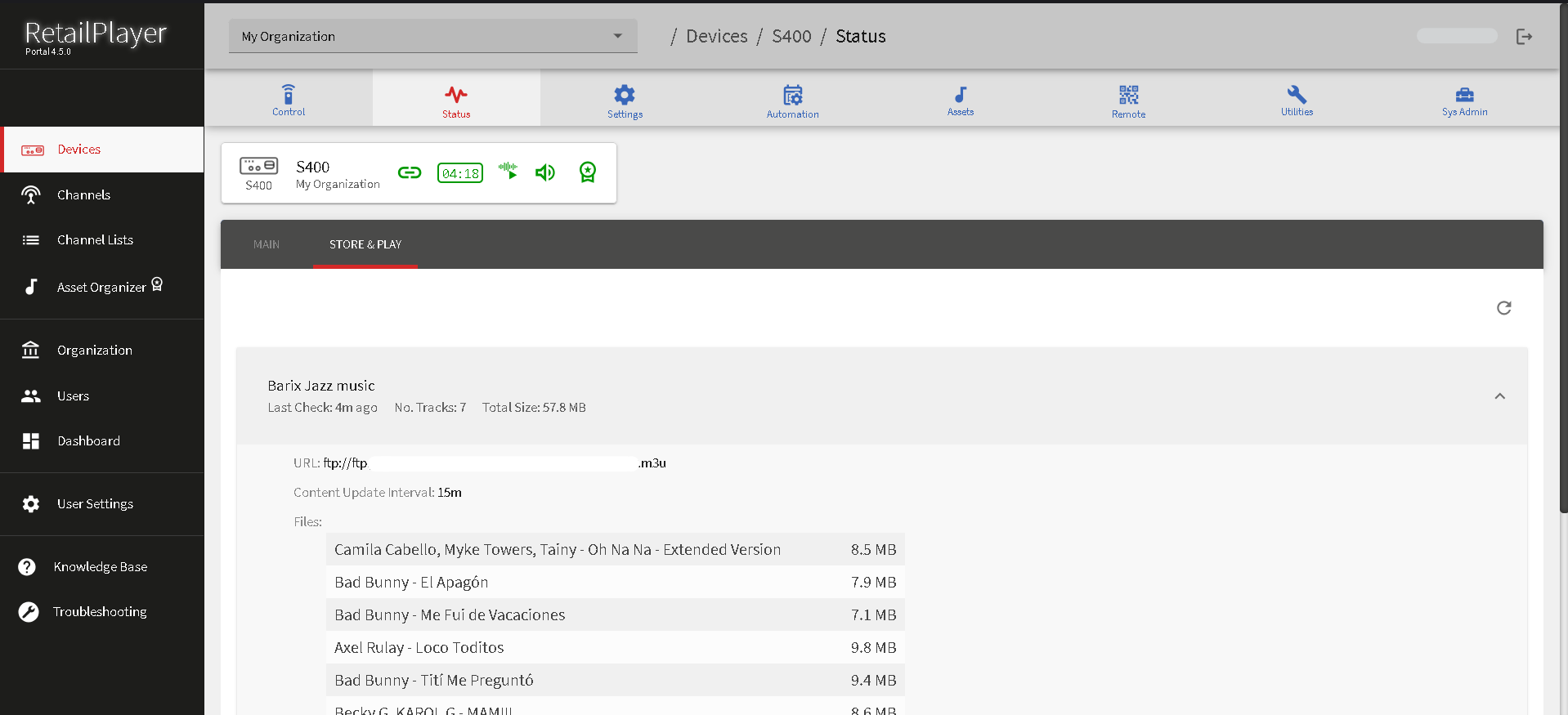Collapse the Barix Jazz music panel
The width and height of the screenshot is (1568, 715).
coord(1499,396)
